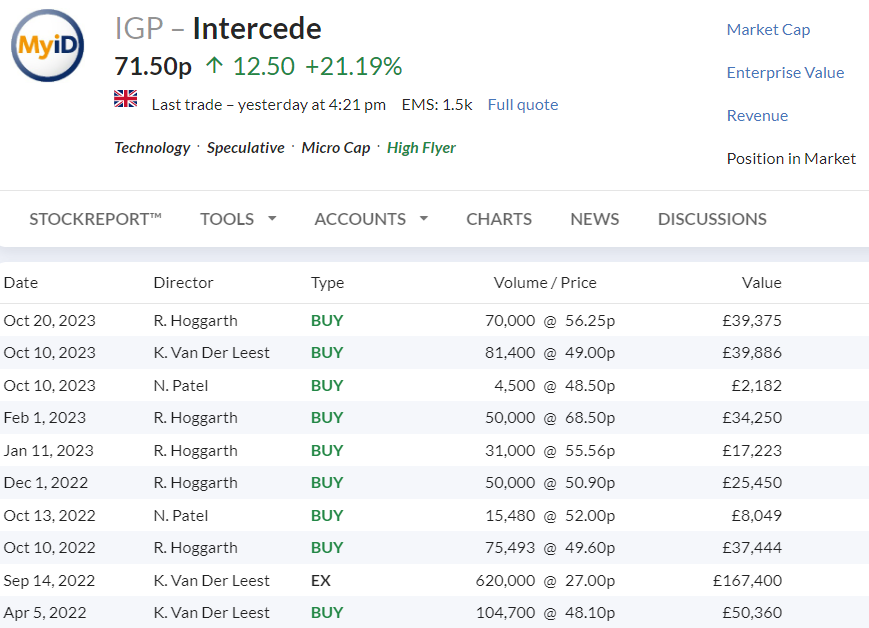Expand the ACCOUNTS dropdown arrow
This screenshot has height=628, width=869.
click(x=424, y=218)
